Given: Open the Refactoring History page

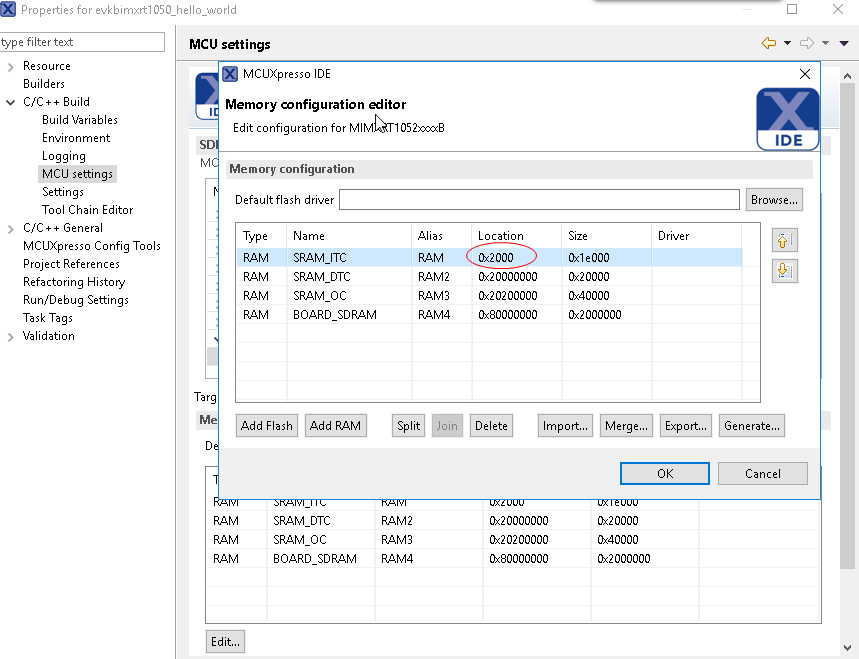Looking at the screenshot, I should coord(74,282).
